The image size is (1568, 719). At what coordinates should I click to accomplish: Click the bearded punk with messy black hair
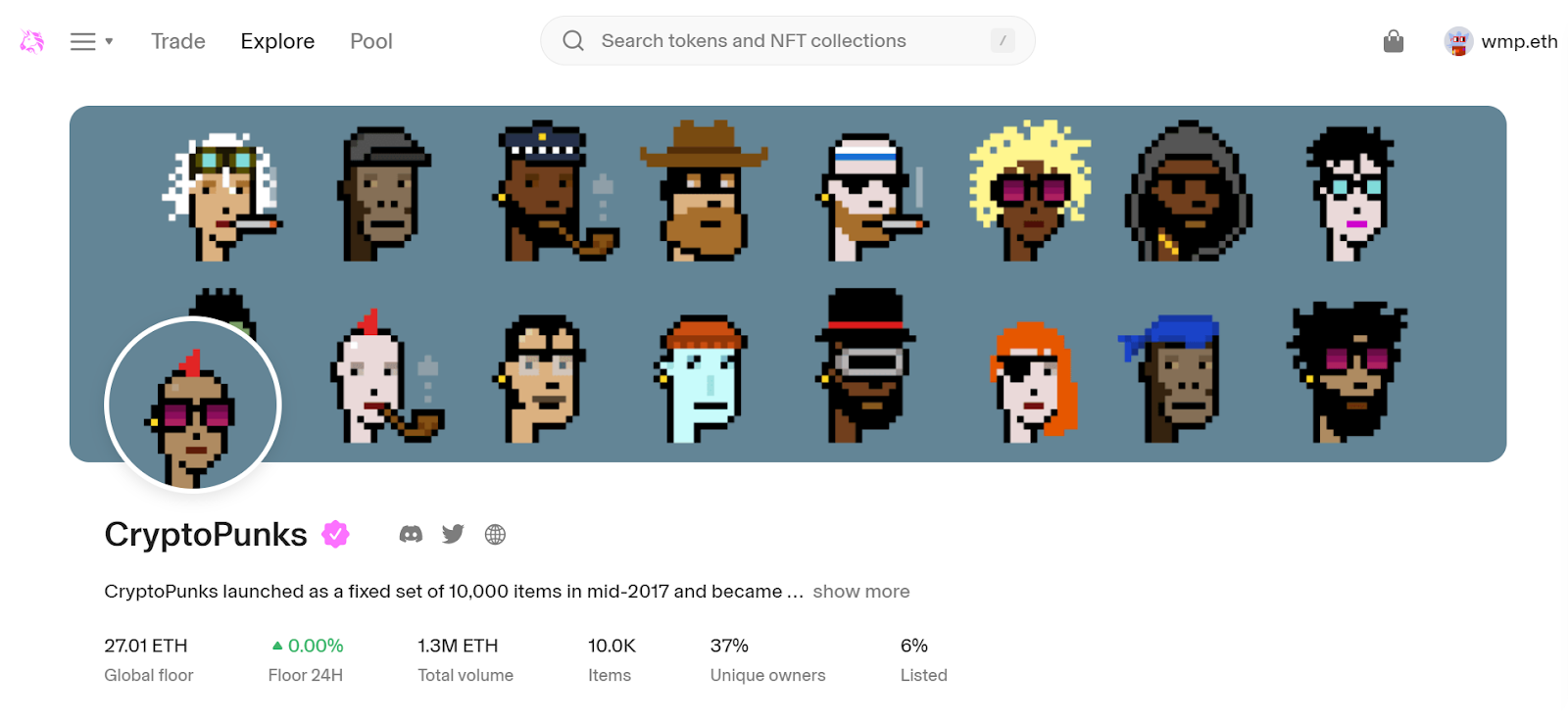pyautogui.click(x=1347, y=372)
